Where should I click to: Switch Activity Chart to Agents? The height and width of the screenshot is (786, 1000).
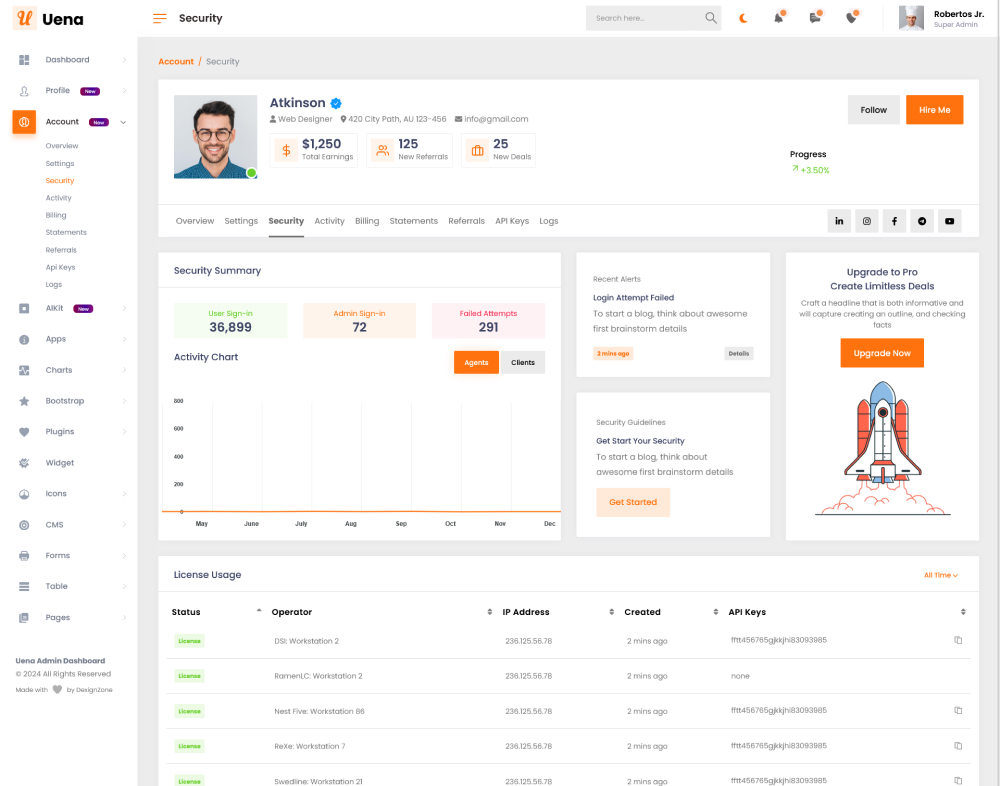[x=476, y=362]
